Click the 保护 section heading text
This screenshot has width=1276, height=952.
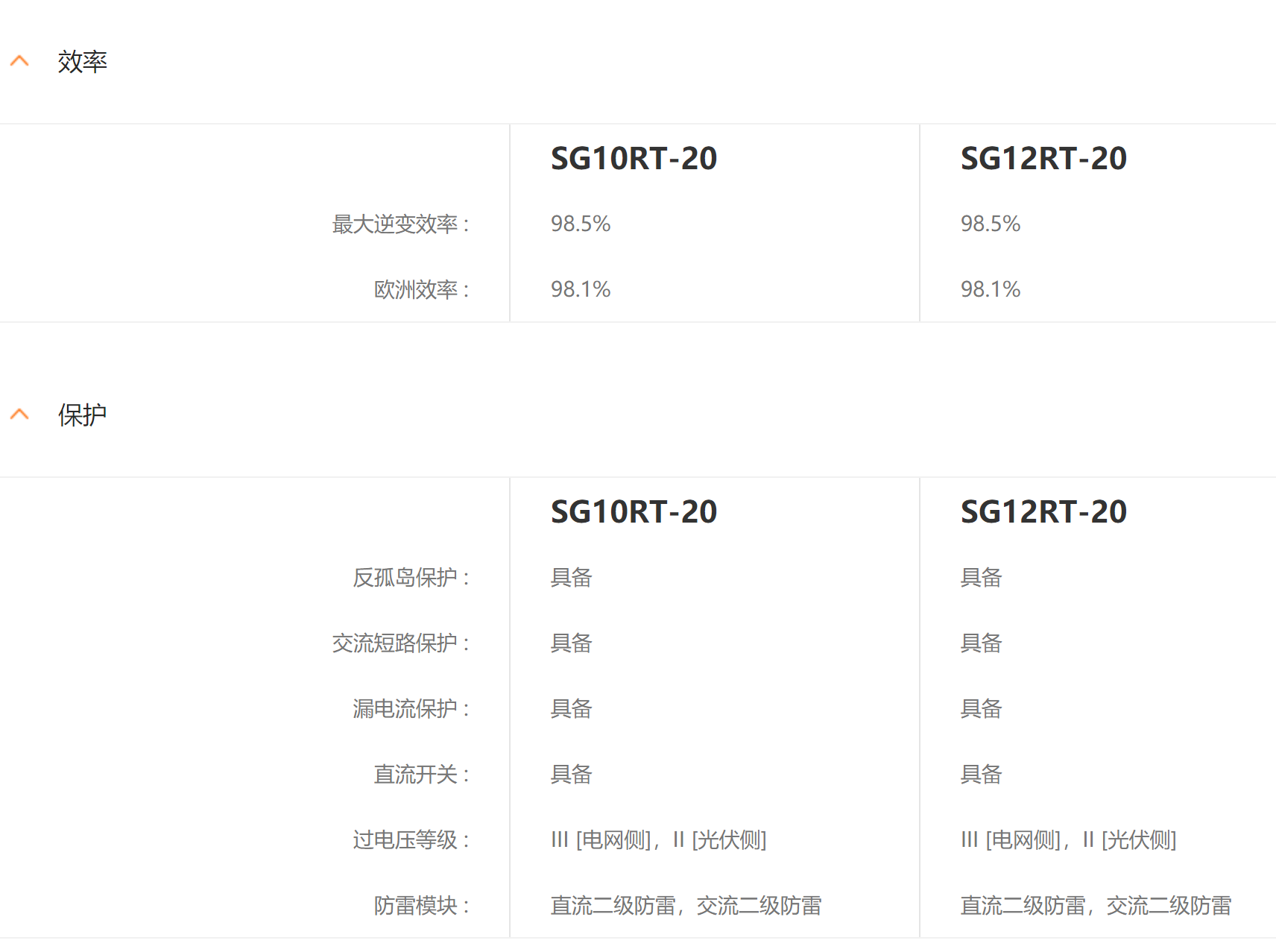click(82, 415)
